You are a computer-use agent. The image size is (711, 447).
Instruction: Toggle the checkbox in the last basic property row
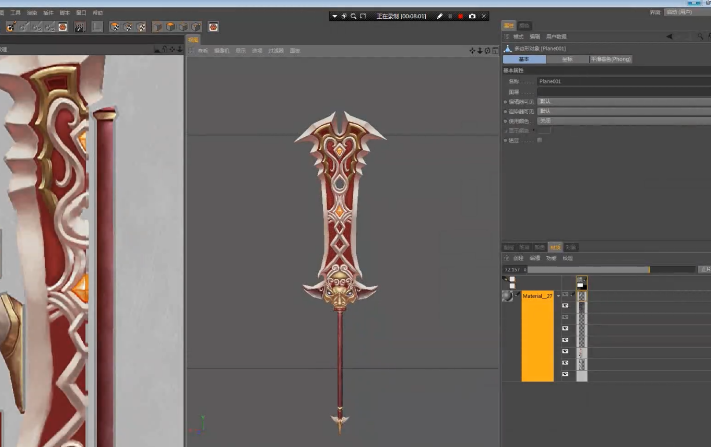[x=540, y=140]
